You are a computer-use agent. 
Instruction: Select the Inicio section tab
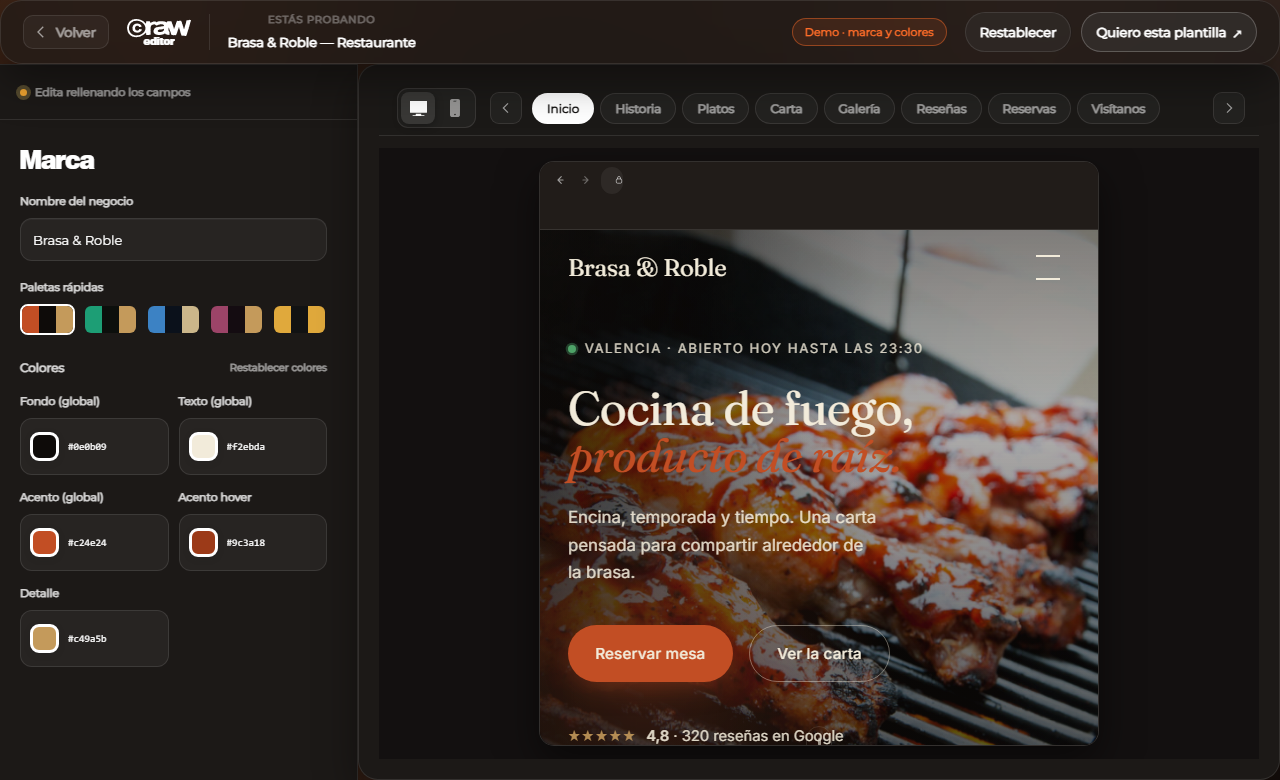click(x=563, y=109)
